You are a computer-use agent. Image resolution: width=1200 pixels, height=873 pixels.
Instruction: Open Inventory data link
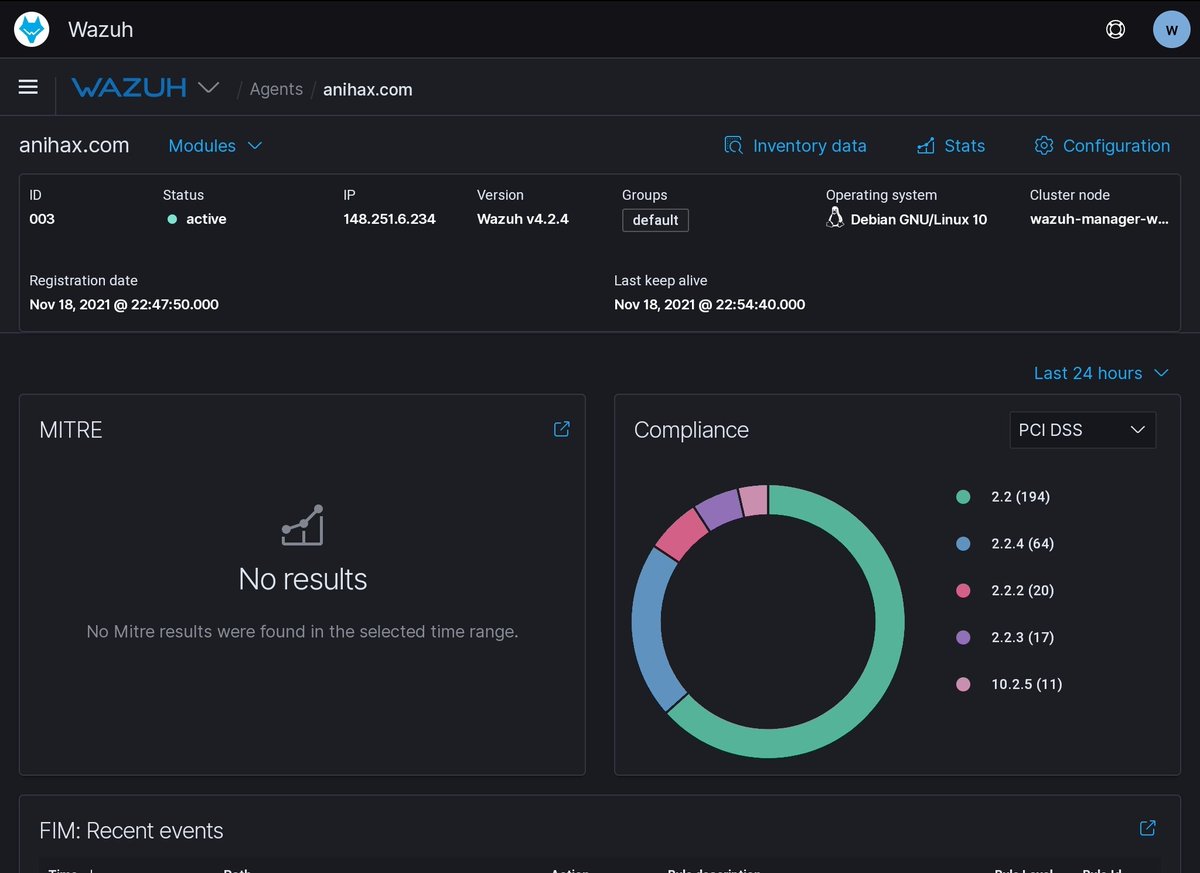click(x=795, y=146)
